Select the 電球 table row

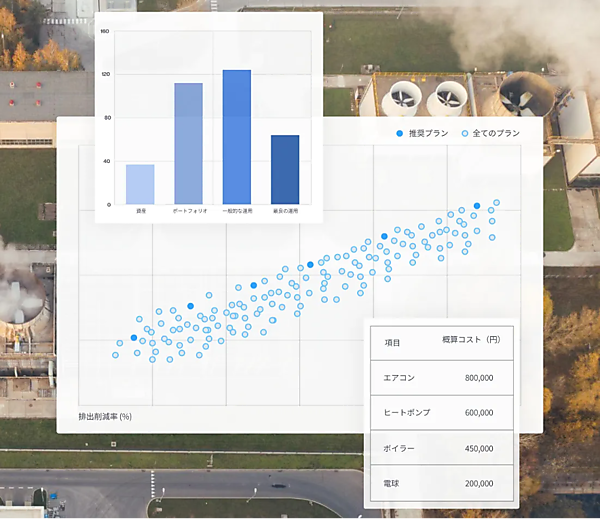click(440, 483)
